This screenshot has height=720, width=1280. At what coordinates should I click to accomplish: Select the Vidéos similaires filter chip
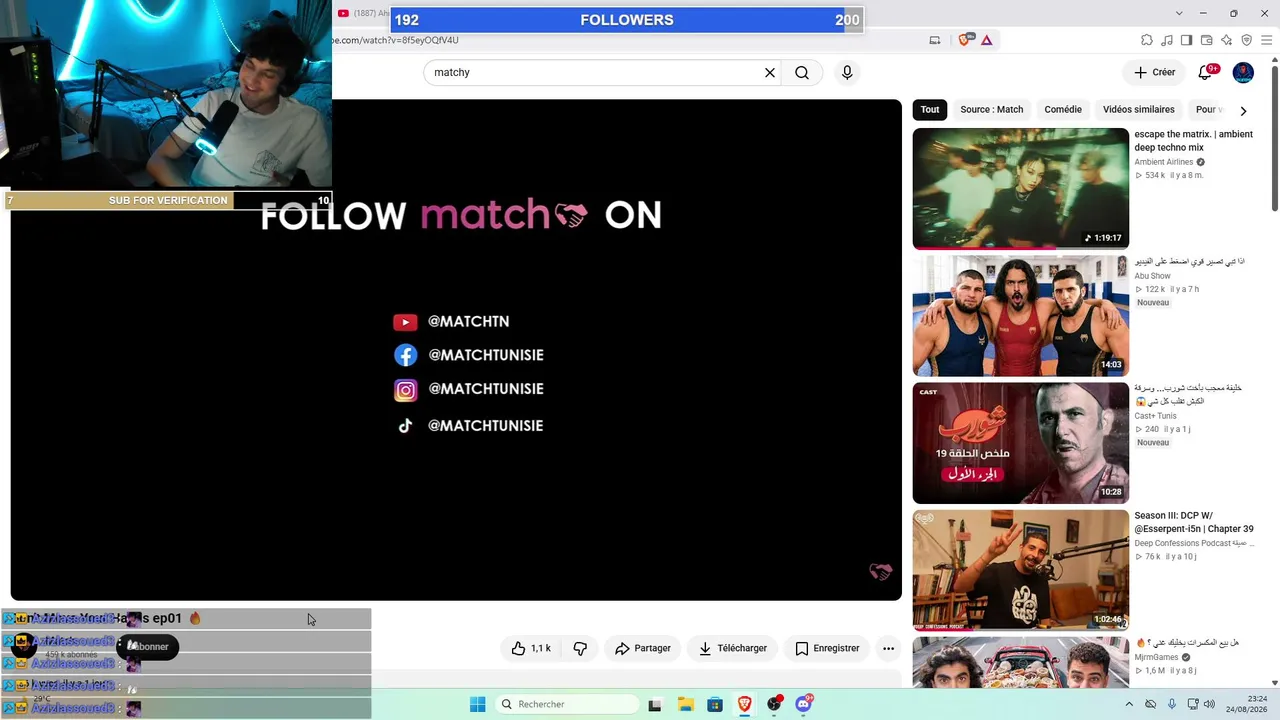(x=1139, y=110)
